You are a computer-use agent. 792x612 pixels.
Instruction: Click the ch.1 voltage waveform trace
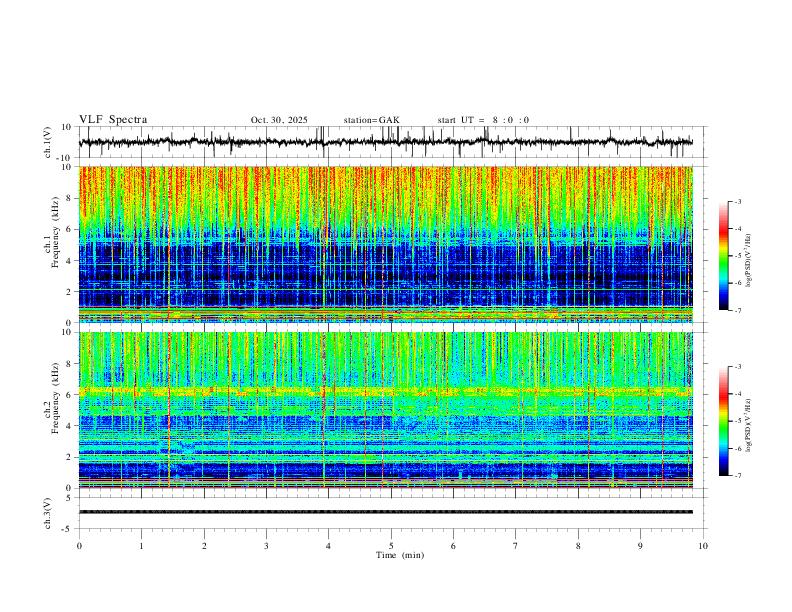point(386,142)
